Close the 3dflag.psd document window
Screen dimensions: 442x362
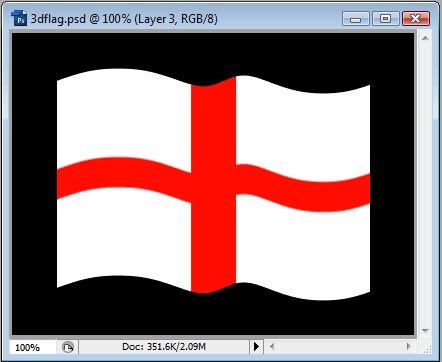coord(415,19)
